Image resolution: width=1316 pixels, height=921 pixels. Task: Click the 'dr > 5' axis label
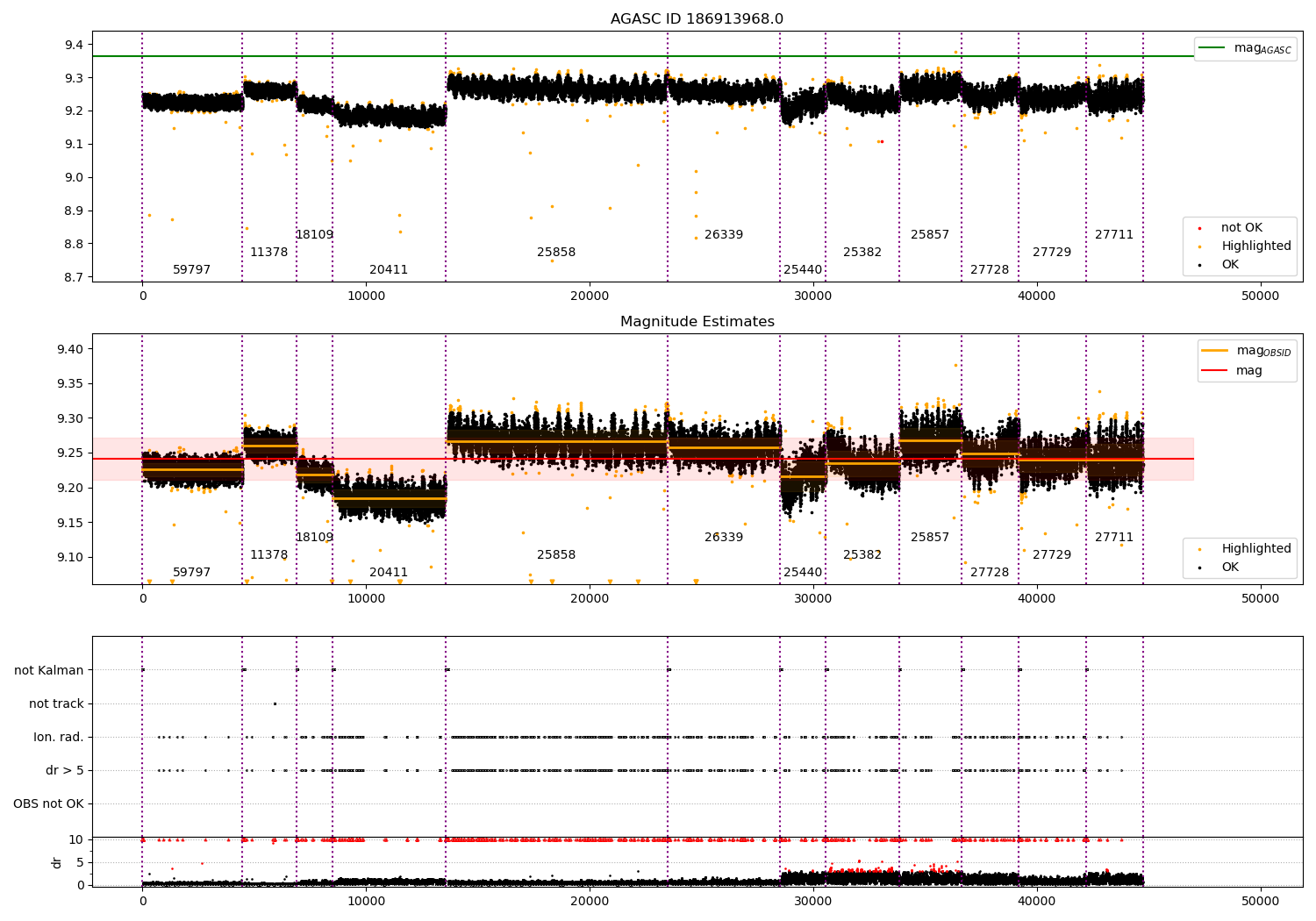(x=65, y=770)
